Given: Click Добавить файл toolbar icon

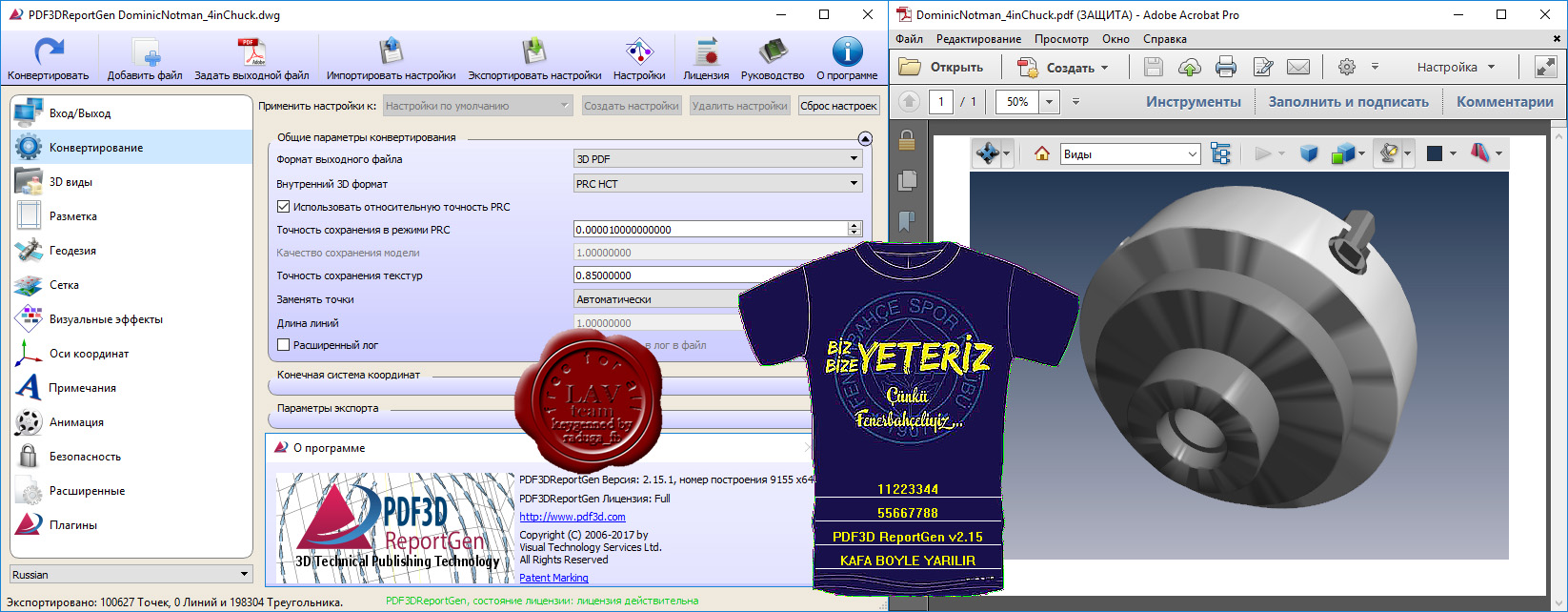Looking at the screenshot, I should [x=146, y=52].
